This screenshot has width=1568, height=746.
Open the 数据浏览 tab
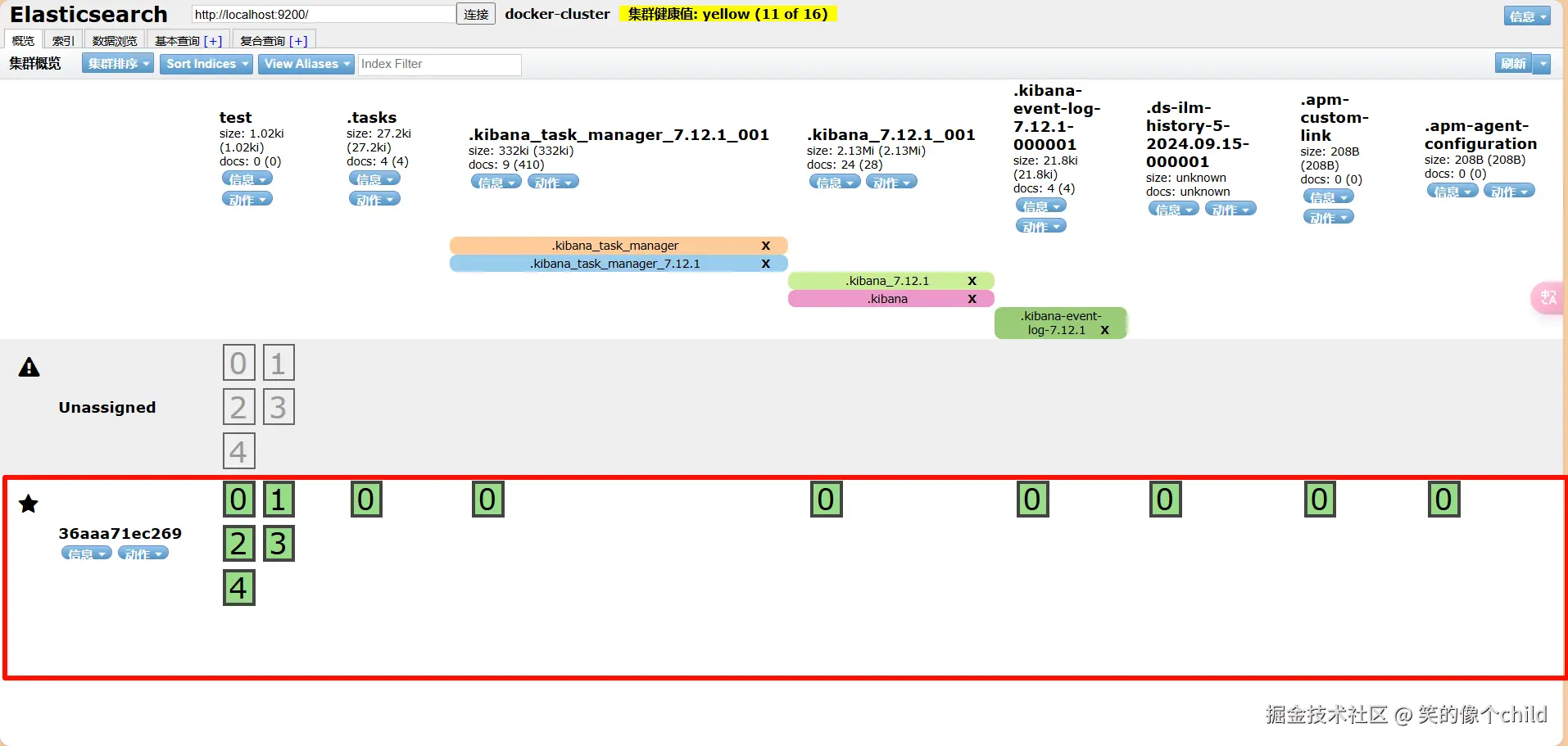coord(115,40)
